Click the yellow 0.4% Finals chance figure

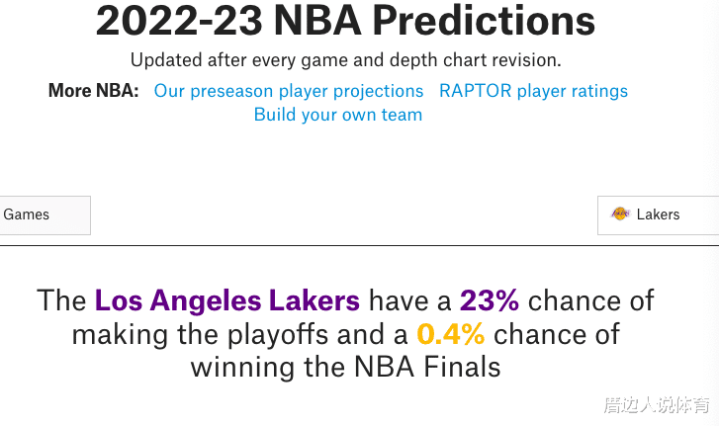point(450,334)
